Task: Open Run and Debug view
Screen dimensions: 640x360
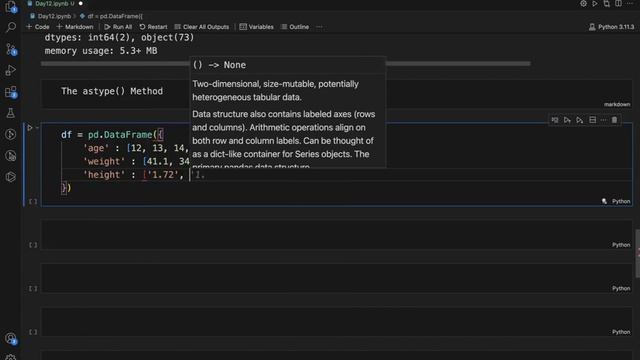Action: pyautogui.click(x=11, y=71)
